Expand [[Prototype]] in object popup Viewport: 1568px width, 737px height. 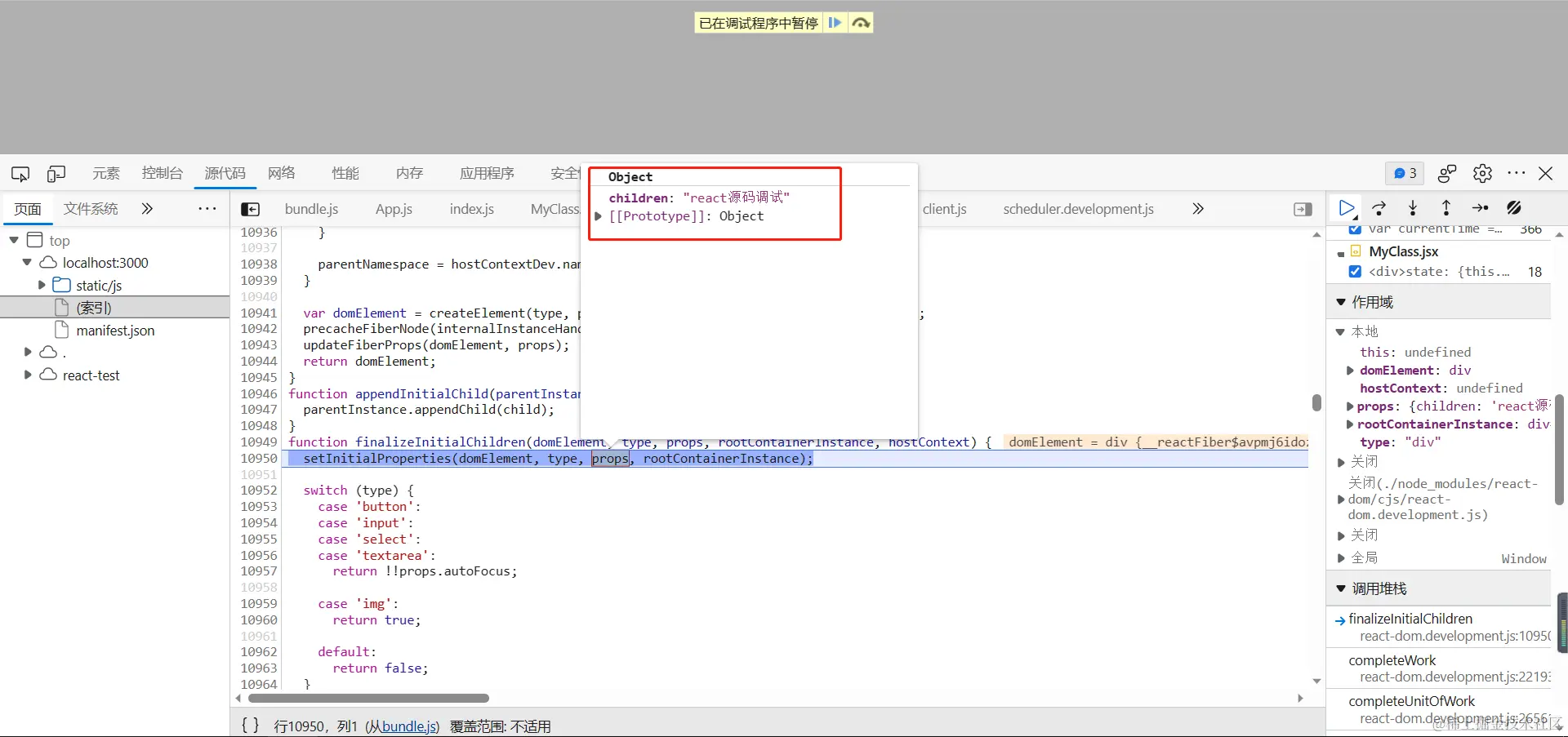599,216
